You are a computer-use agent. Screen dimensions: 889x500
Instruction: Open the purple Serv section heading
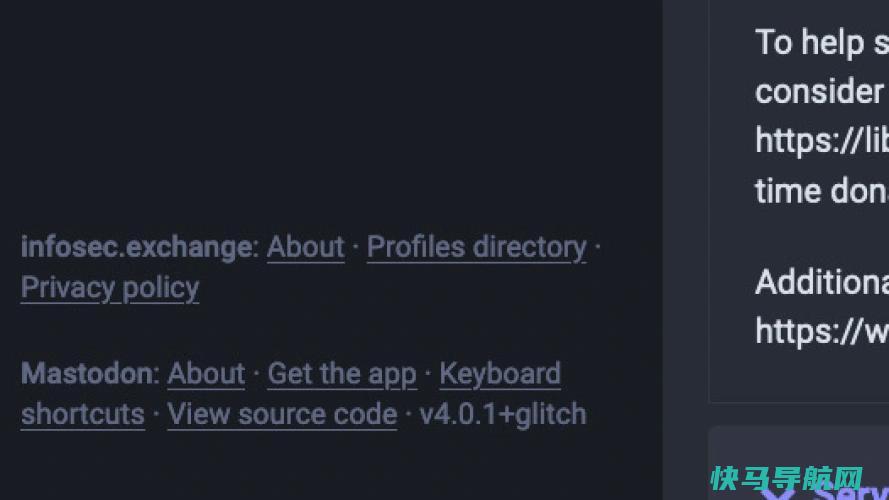pos(850,493)
